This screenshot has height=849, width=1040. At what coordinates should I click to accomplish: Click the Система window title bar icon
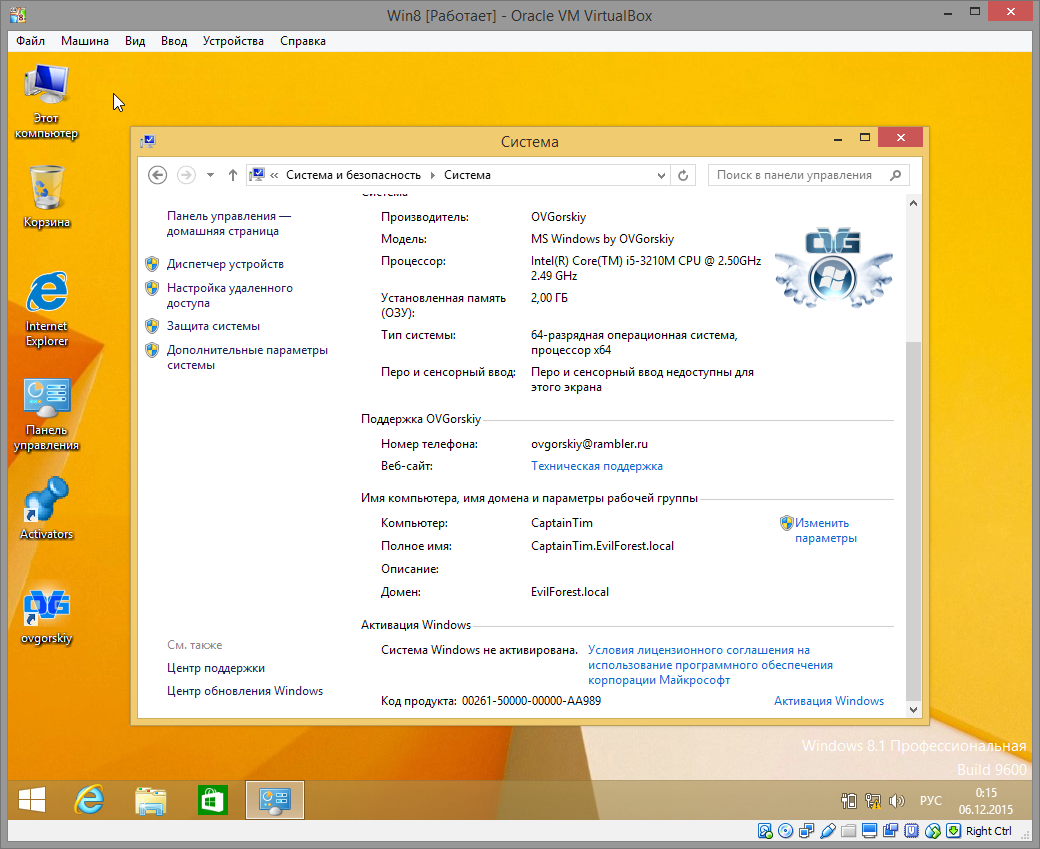[x=148, y=141]
